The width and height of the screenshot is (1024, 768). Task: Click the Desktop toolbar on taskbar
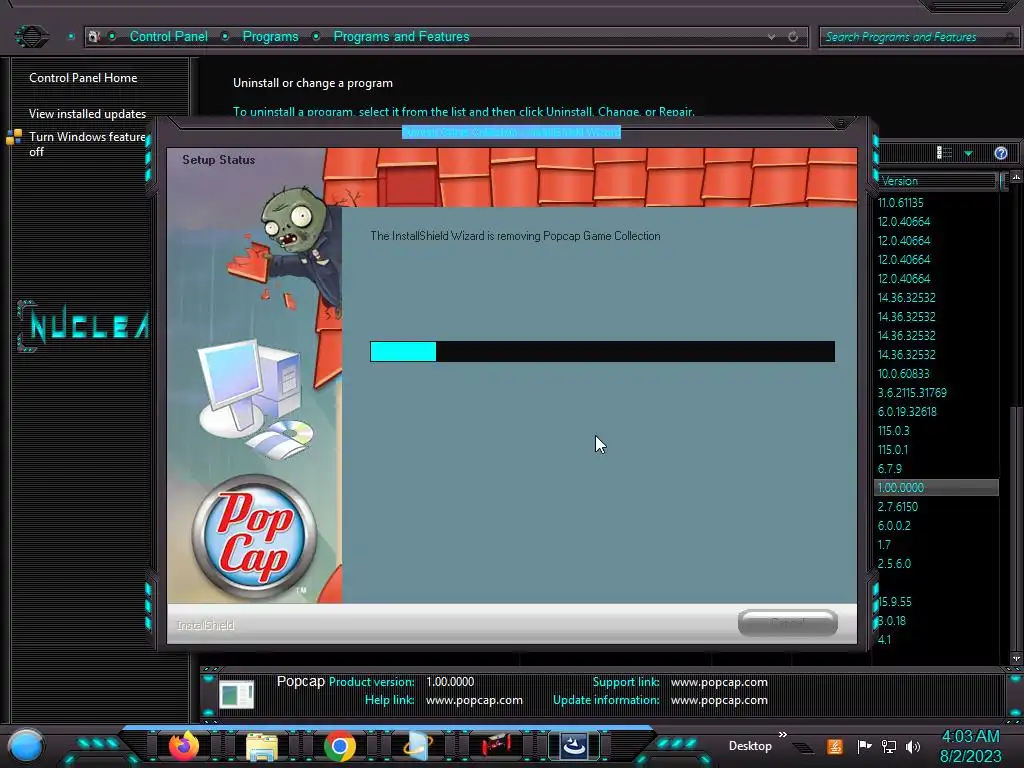pyautogui.click(x=750, y=746)
